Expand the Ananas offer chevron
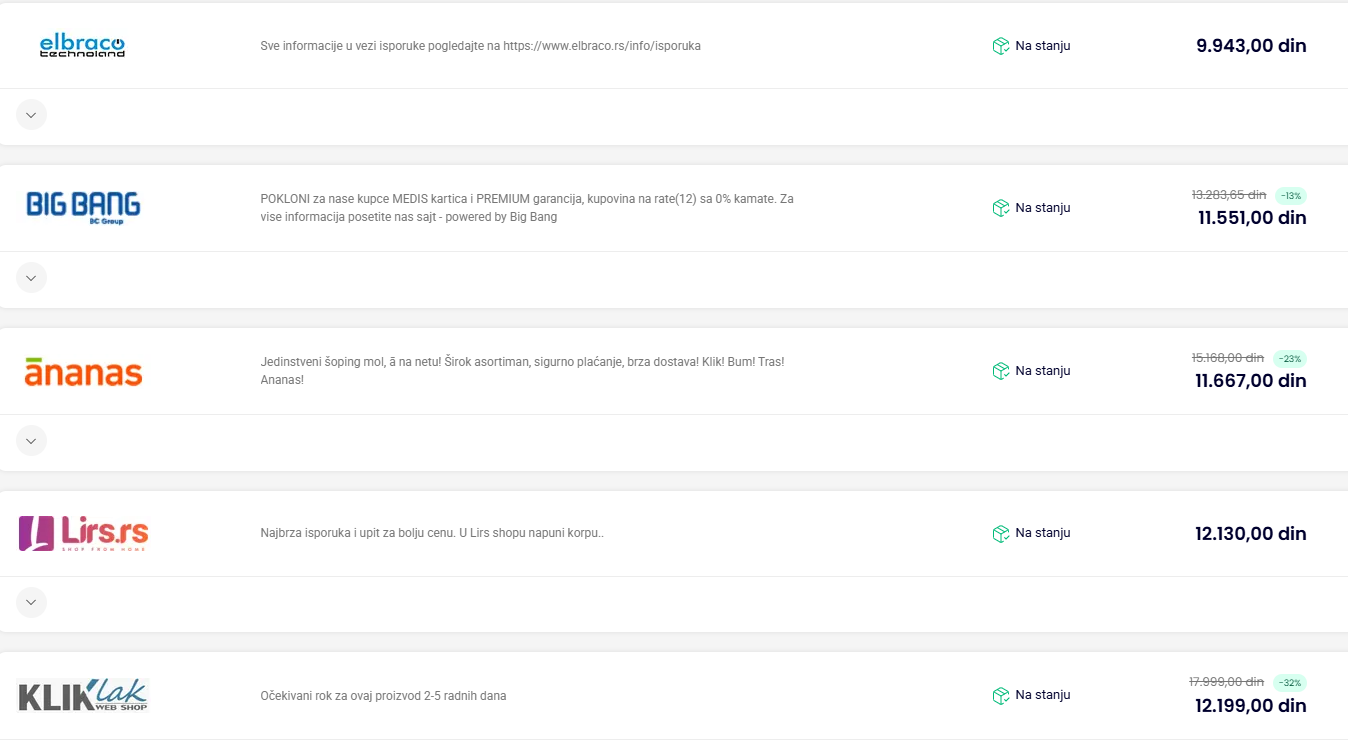 [31, 440]
